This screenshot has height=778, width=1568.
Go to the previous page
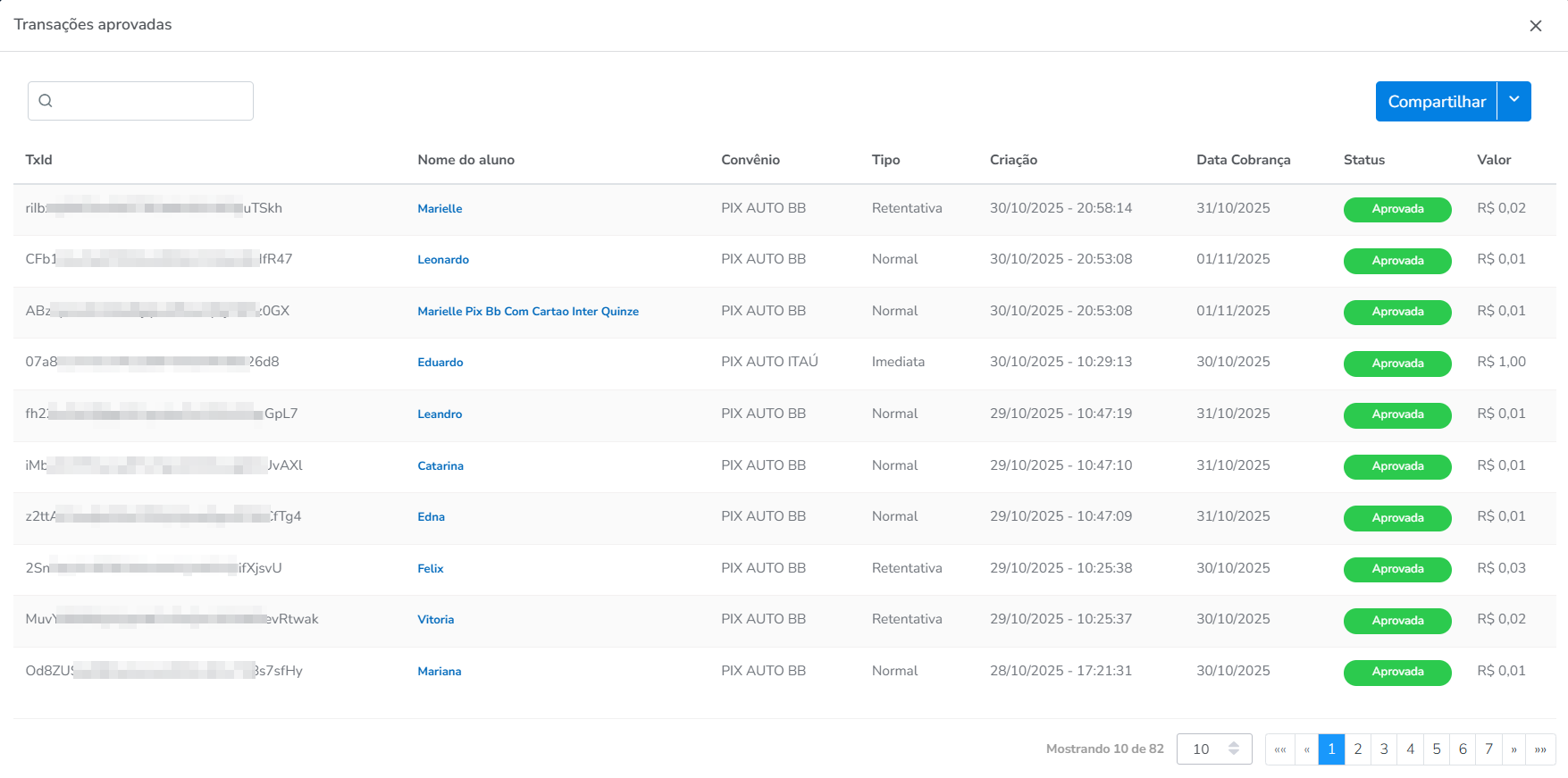[x=1306, y=749]
